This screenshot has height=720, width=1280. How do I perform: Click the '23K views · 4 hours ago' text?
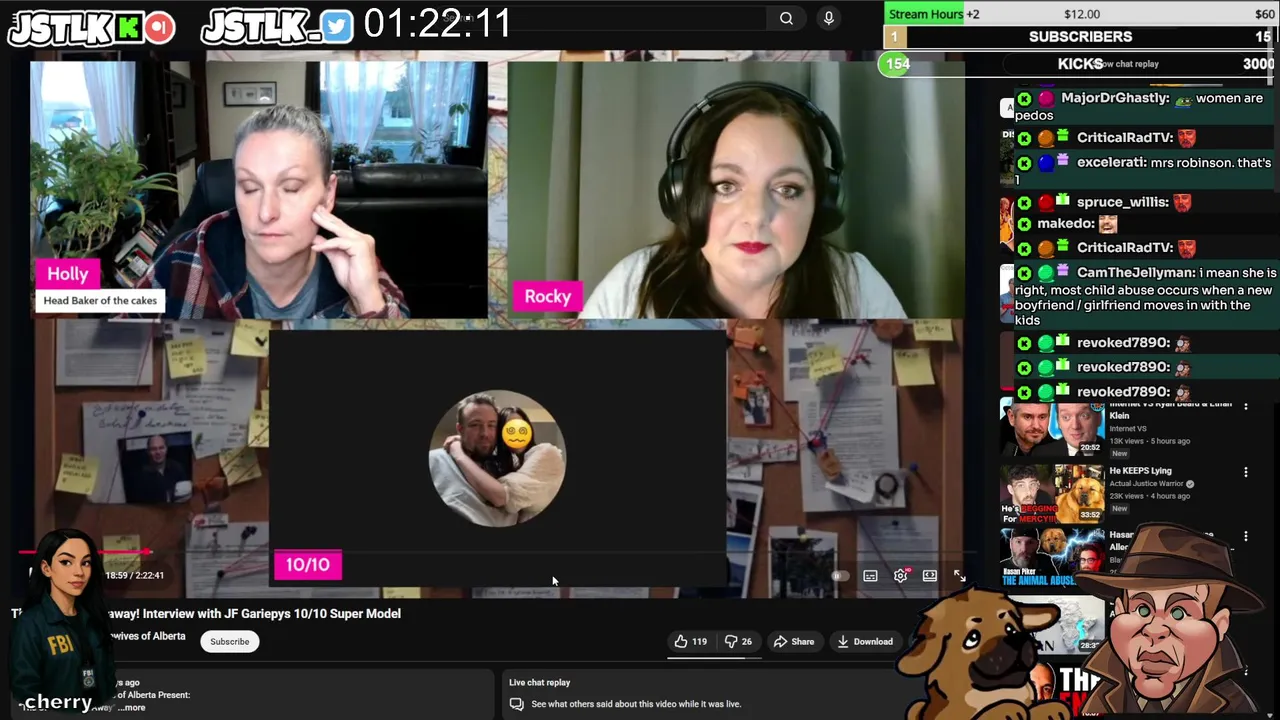point(1149,496)
